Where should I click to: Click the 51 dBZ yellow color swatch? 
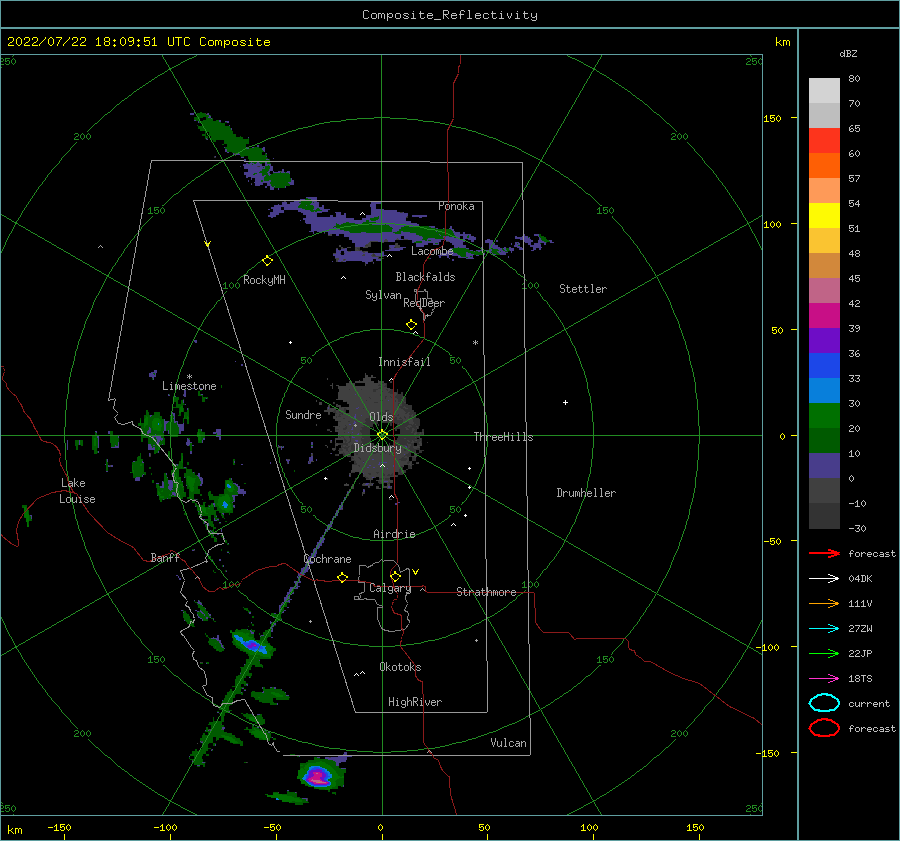point(824,215)
